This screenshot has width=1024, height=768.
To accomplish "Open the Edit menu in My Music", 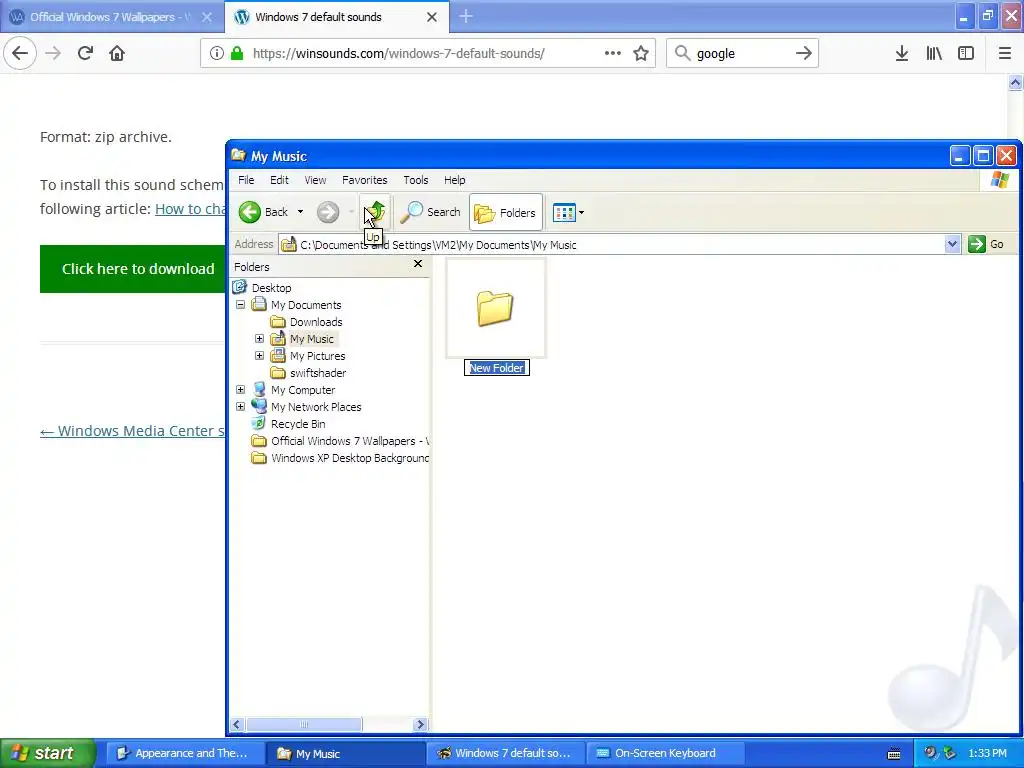I will tap(279, 180).
